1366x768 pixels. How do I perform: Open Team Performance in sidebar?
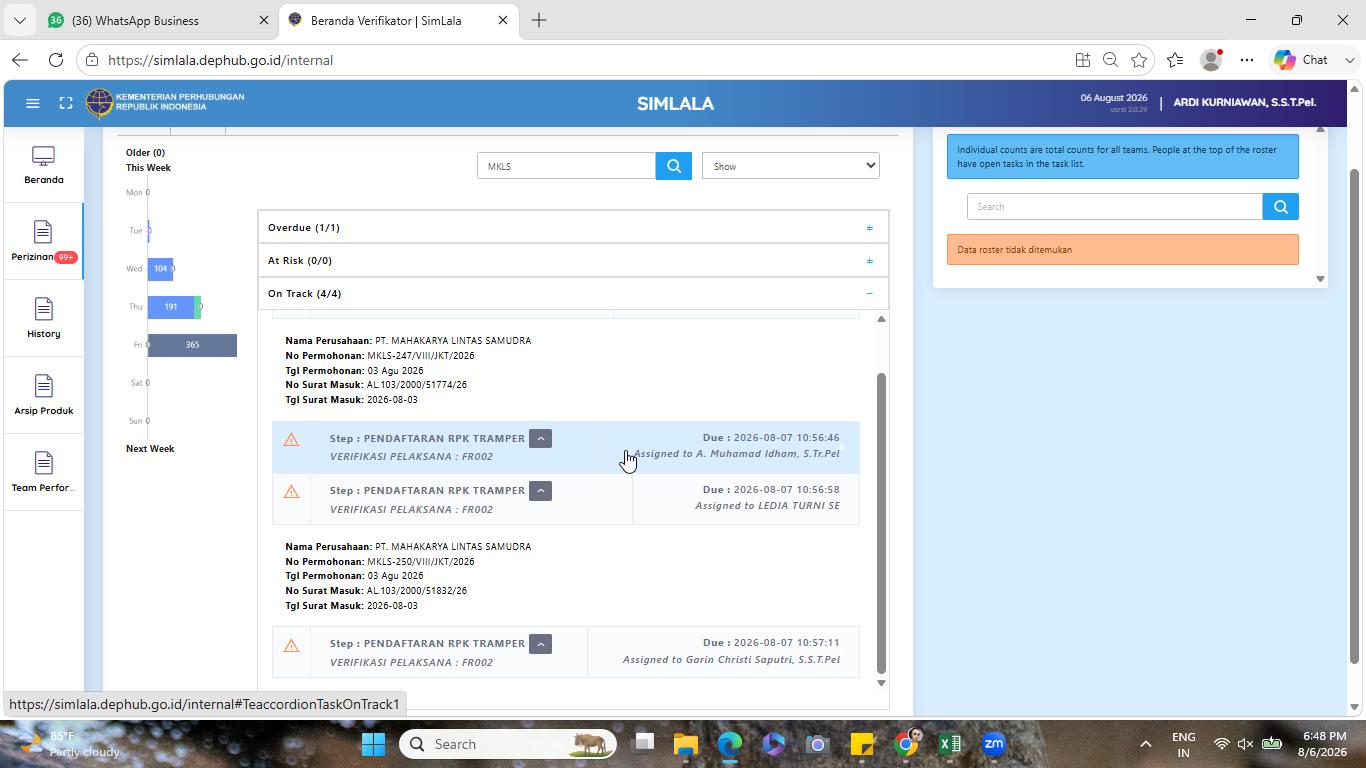(43, 472)
